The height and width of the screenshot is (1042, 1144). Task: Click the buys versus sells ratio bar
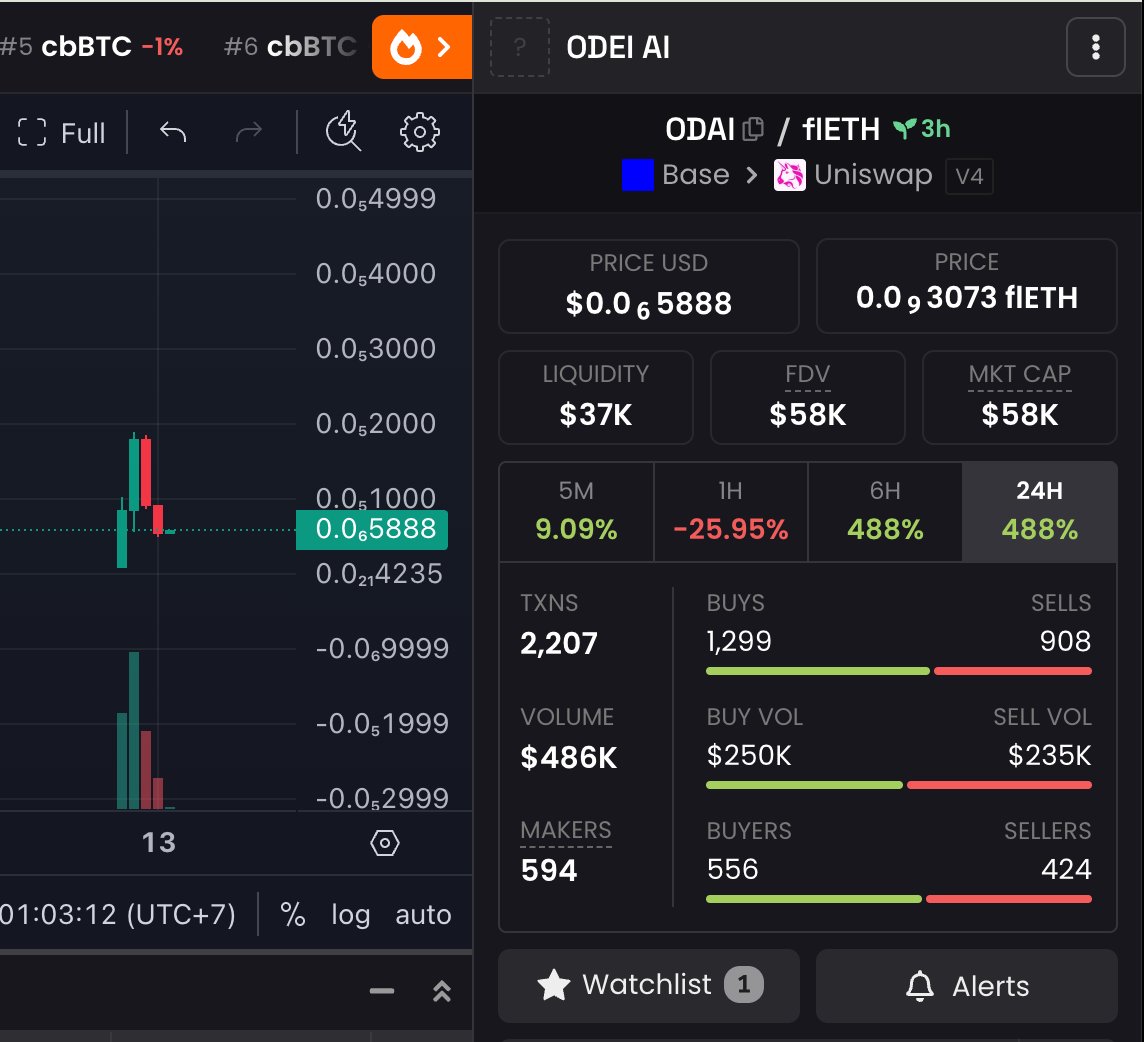click(899, 671)
